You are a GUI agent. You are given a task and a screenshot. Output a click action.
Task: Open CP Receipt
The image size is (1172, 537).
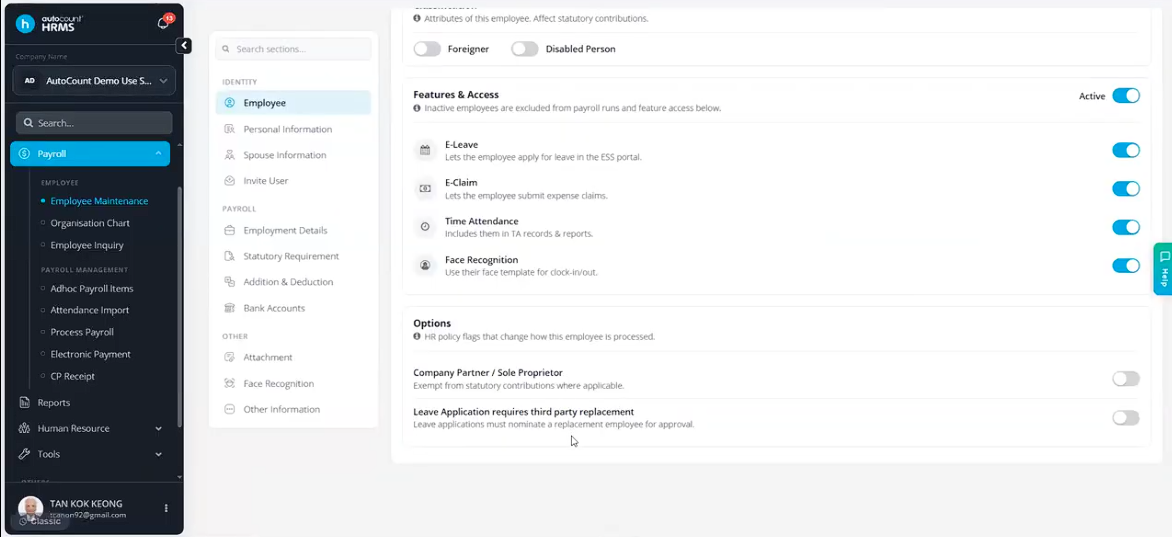point(73,376)
